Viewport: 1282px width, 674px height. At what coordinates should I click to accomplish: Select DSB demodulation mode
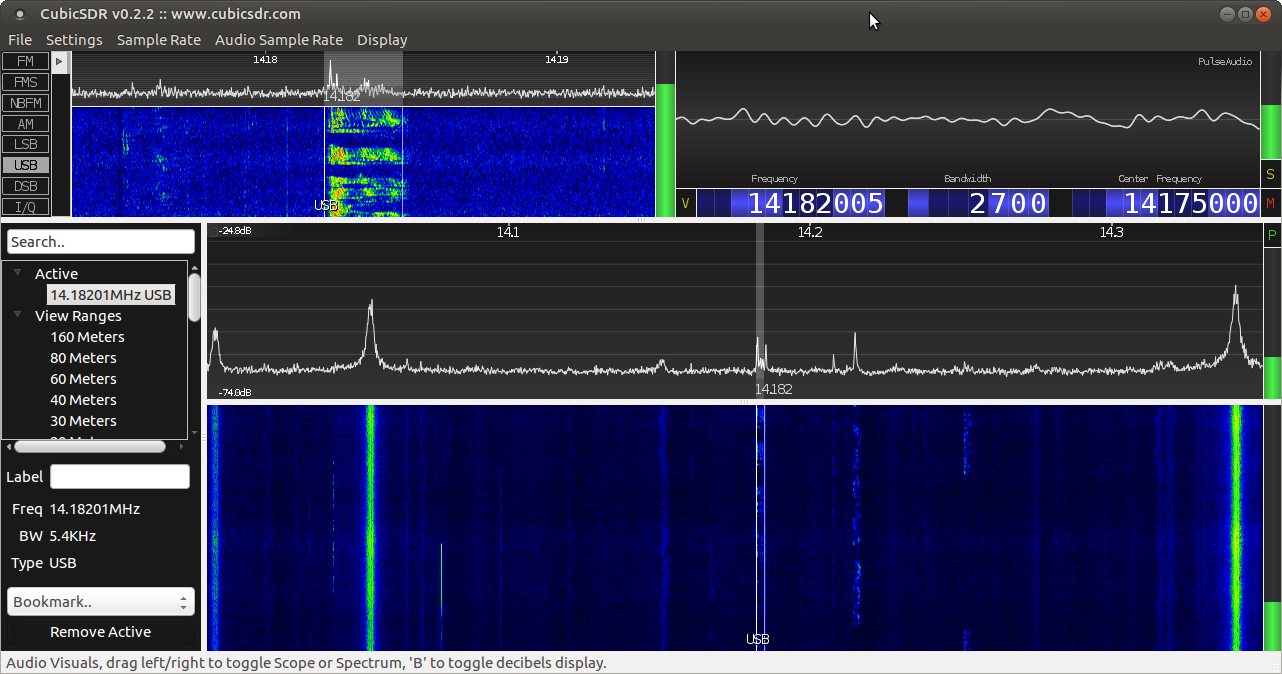(25, 185)
